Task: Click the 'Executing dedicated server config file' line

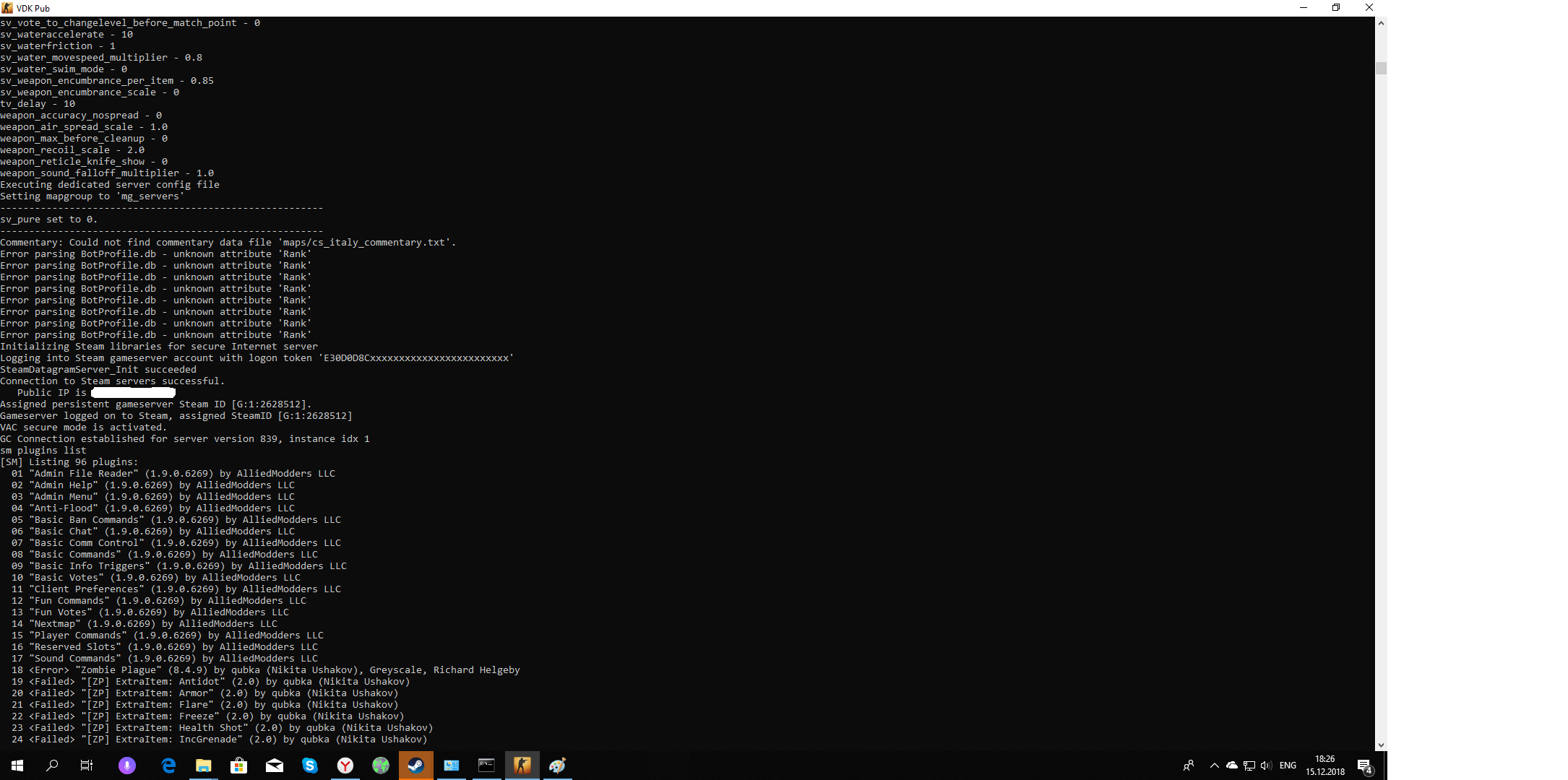Action: point(110,185)
